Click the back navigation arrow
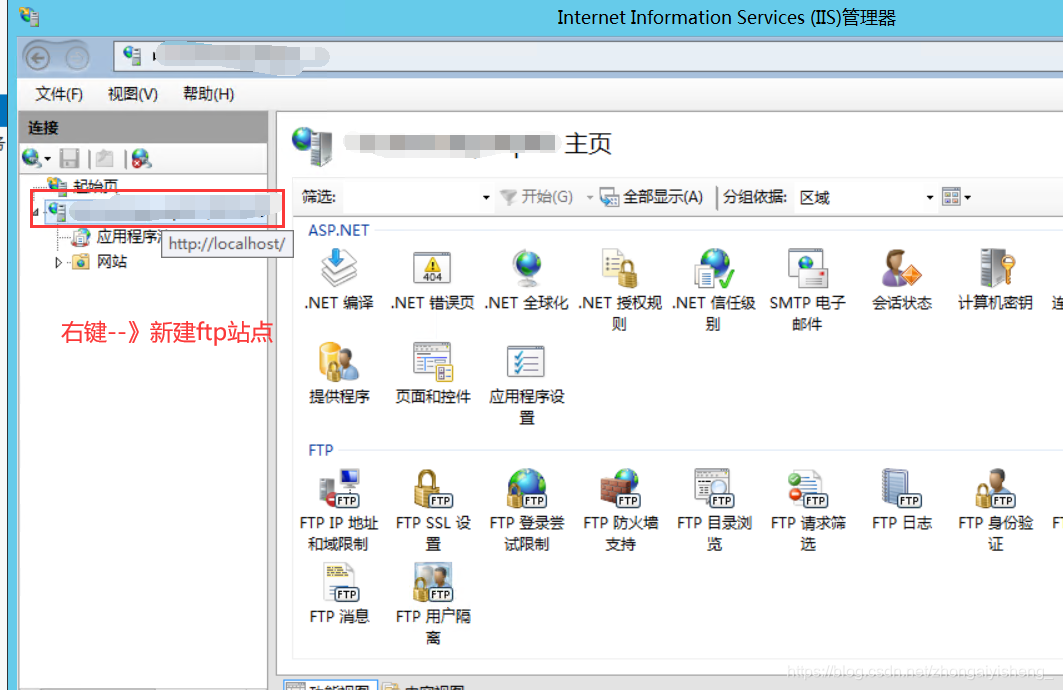 coord(38,58)
